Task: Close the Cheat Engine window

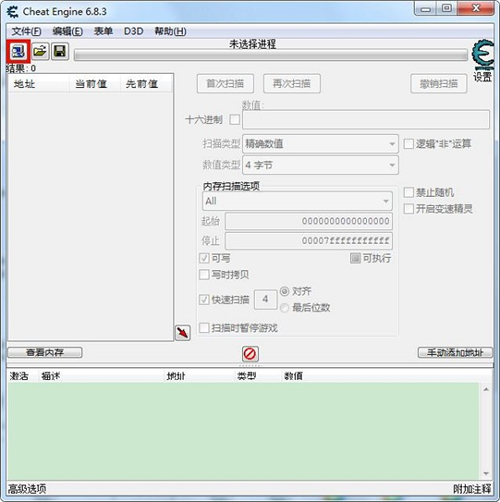Action: tap(476, 9)
